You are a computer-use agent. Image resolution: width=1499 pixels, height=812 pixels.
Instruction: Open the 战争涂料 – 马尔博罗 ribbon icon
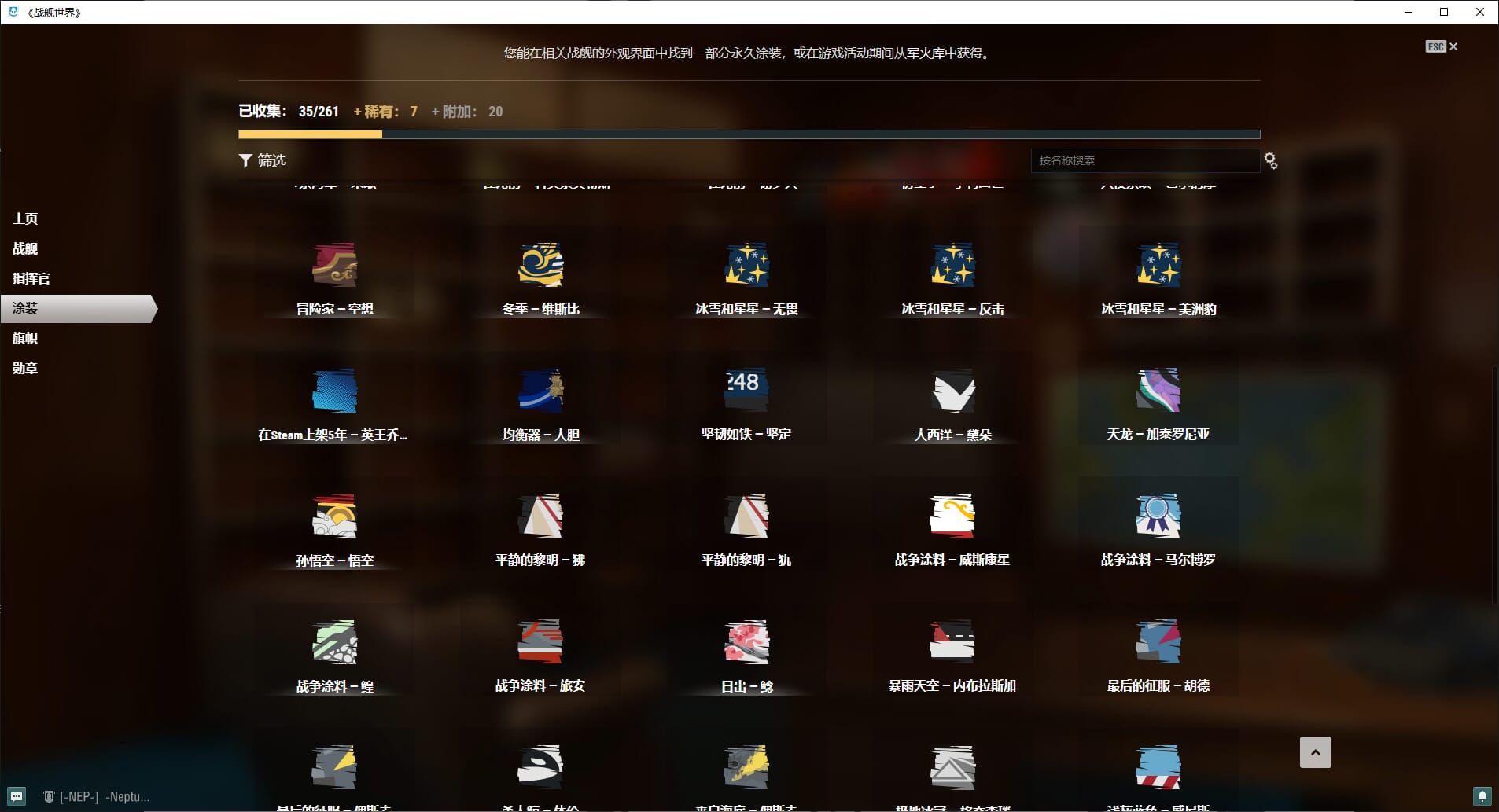coord(1158,516)
